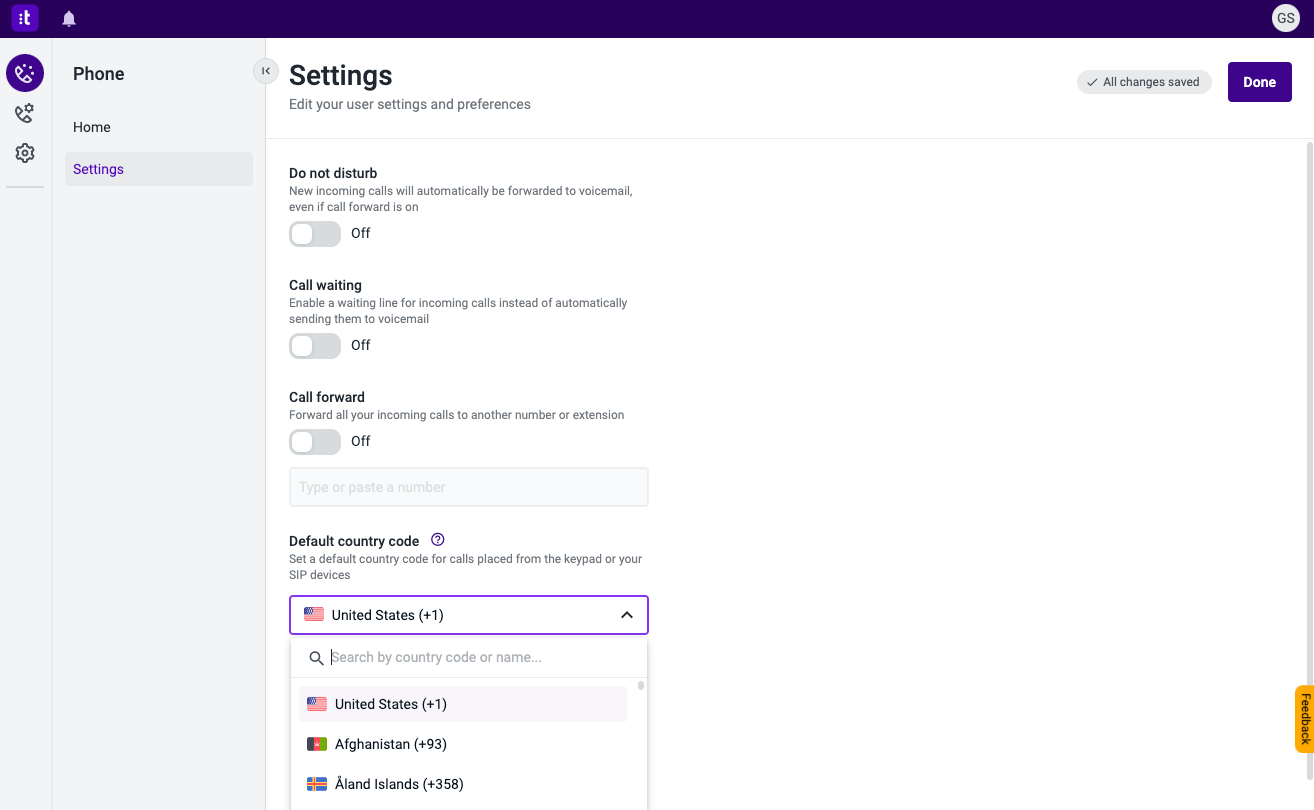Open the settings gear icon in sidebar

(24, 152)
